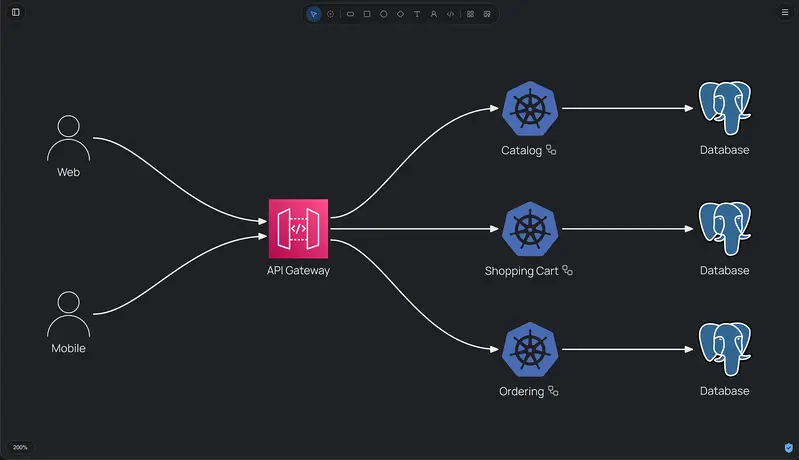Image resolution: width=799 pixels, height=460 pixels.
Task: Select the Ordering Kubernetes icon
Action: coord(530,349)
